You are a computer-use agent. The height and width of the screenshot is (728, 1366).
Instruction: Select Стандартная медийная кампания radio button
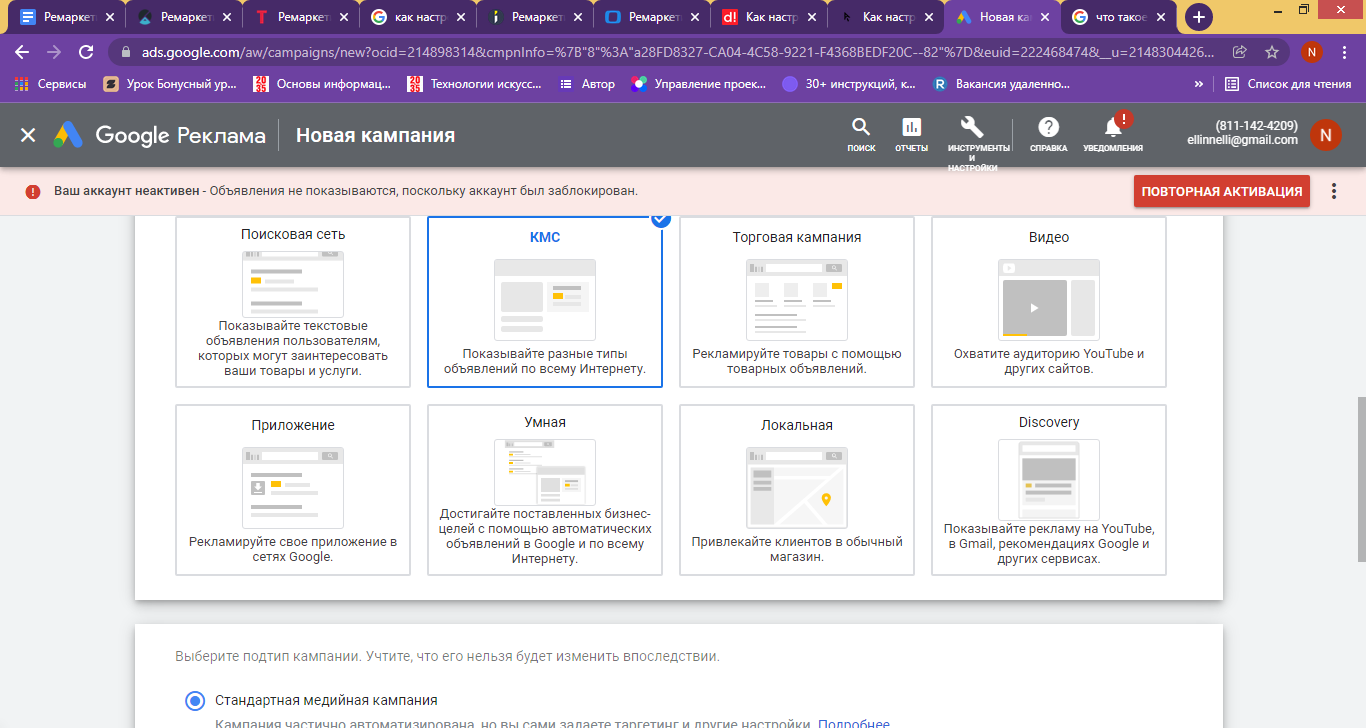click(195, 700)
